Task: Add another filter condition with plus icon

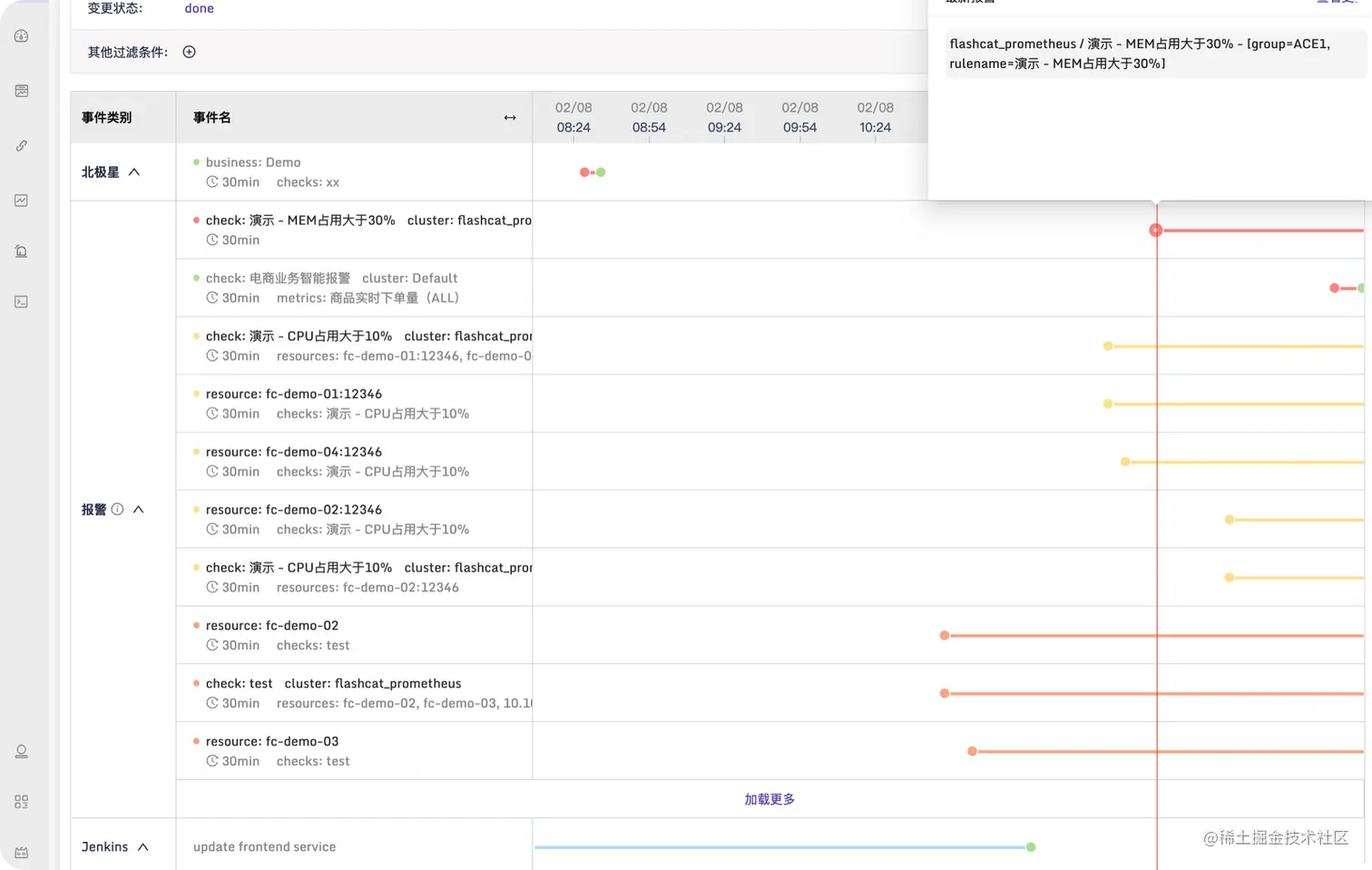Action: 189,52
